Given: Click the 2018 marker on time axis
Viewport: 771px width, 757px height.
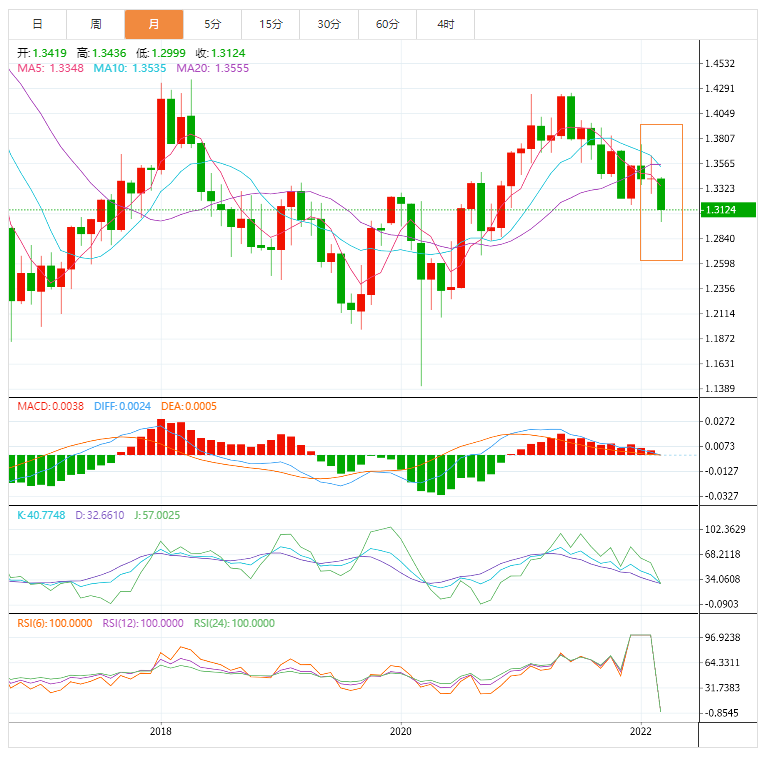Looking at the screenshot, I should point(160,731).
